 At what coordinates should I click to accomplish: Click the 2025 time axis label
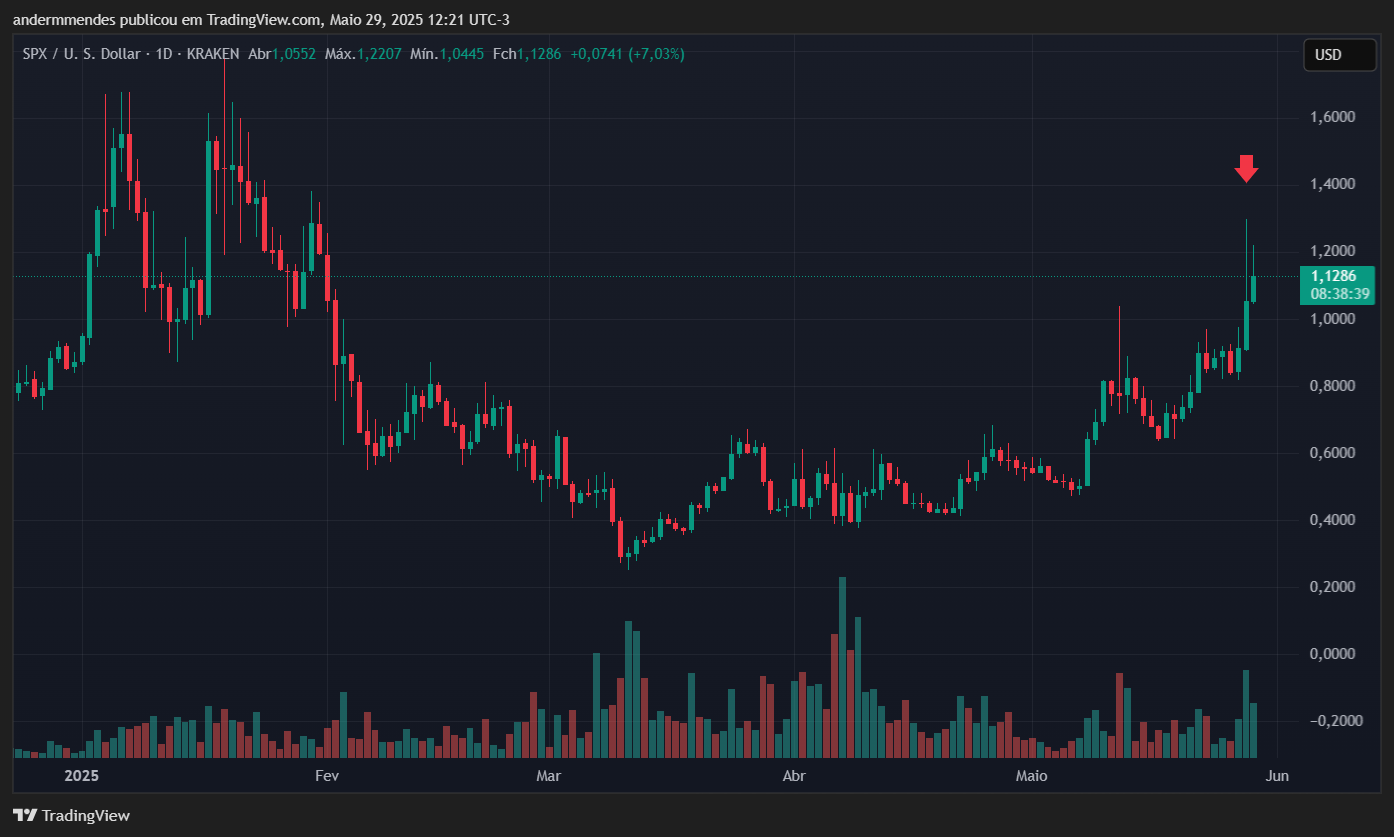click(81, 776)
